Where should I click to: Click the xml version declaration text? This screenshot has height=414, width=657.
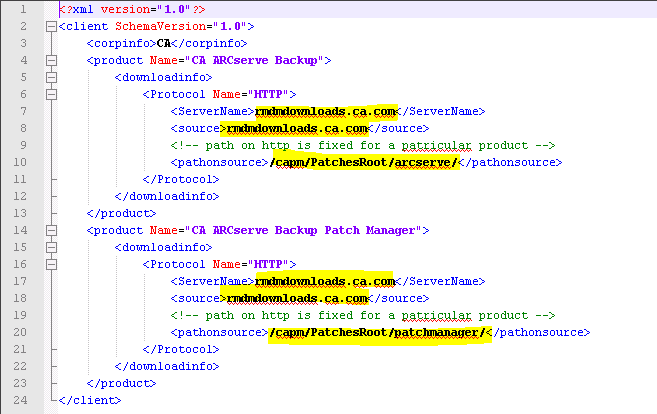[132, 10]
